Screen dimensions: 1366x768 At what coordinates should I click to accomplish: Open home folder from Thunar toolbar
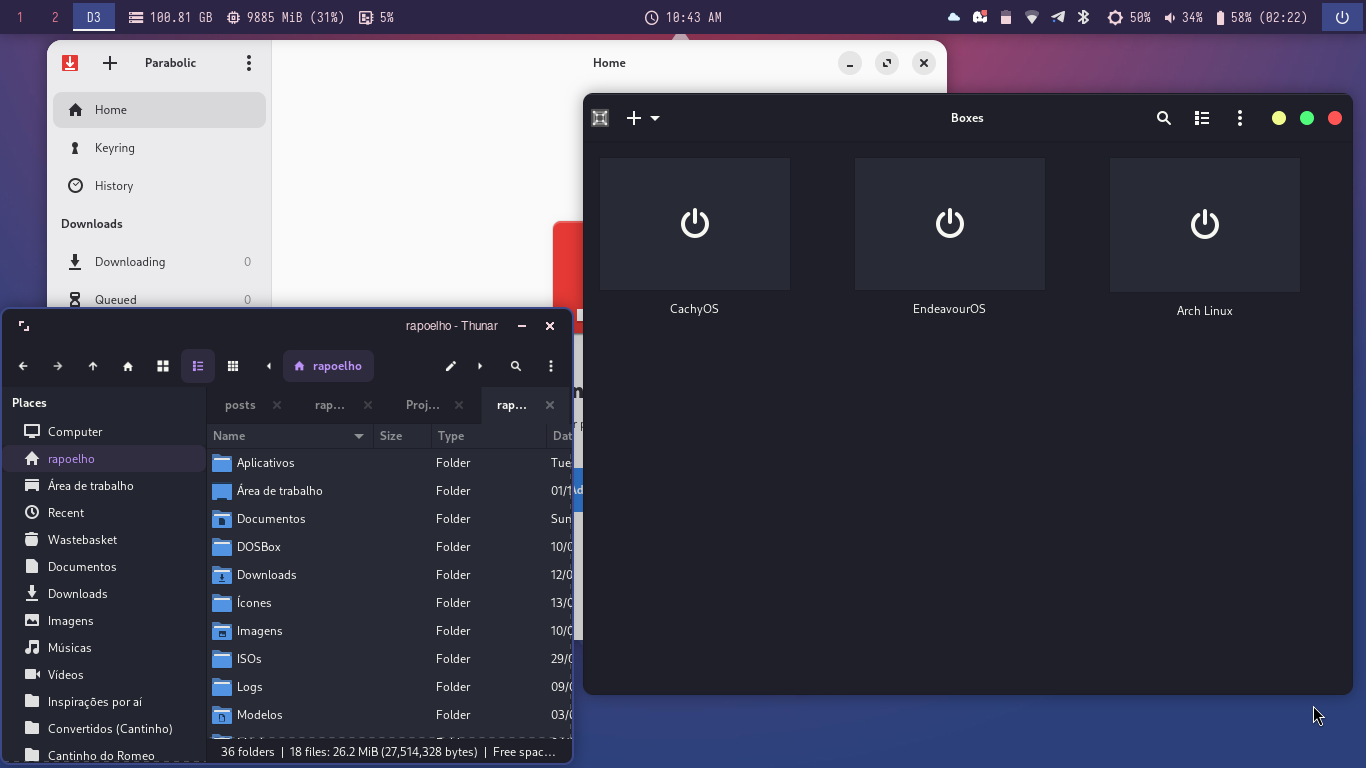click(128, 366)
